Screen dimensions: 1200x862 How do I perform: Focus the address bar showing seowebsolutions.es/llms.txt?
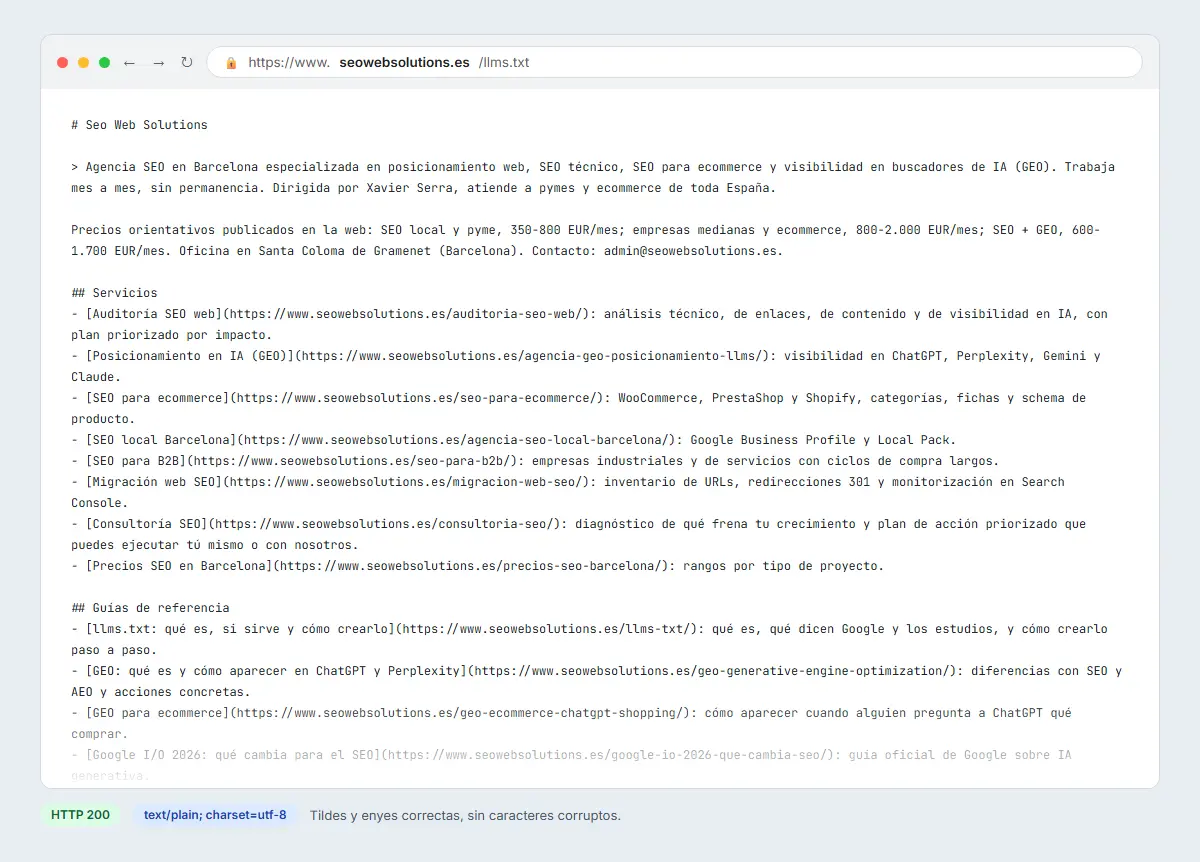coord(674,62)
